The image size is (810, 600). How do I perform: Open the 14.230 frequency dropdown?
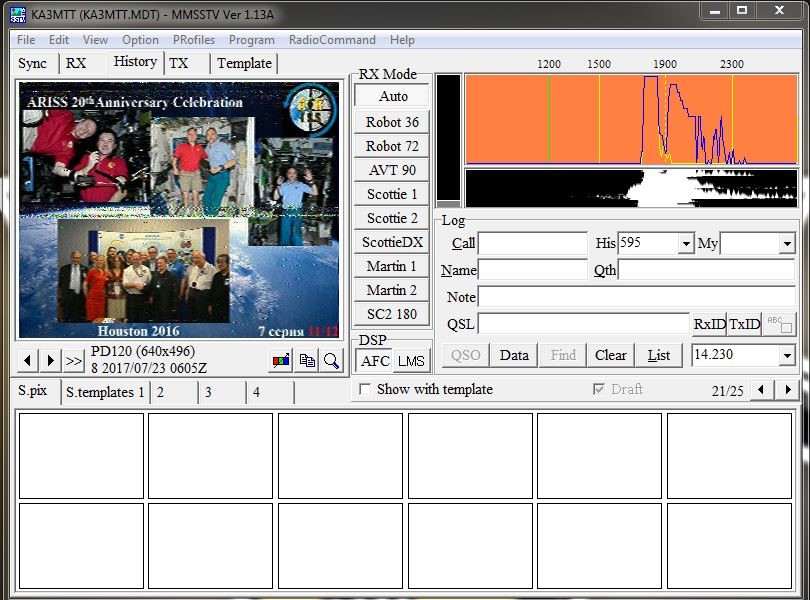point(787,355)
